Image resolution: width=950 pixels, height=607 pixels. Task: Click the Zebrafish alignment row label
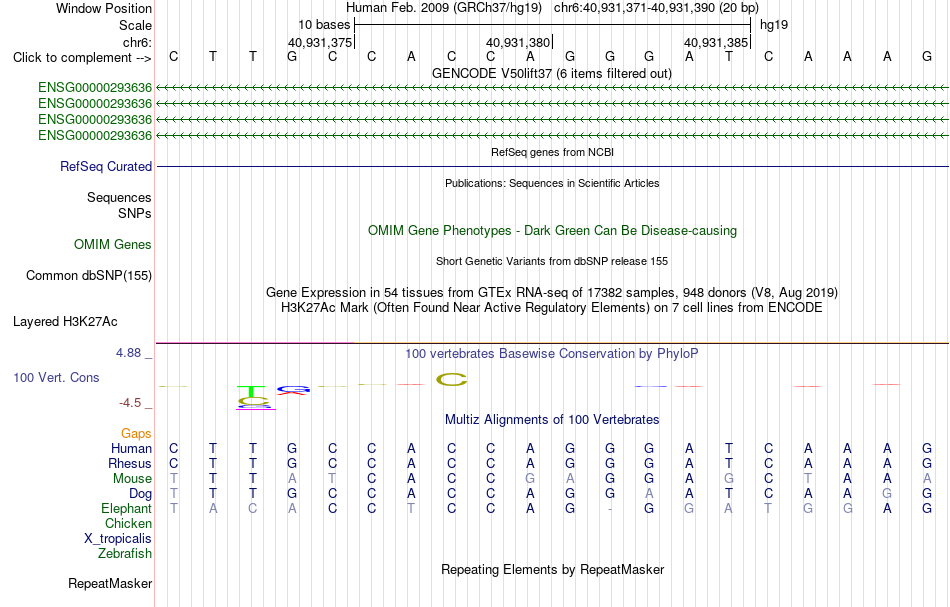125,554
